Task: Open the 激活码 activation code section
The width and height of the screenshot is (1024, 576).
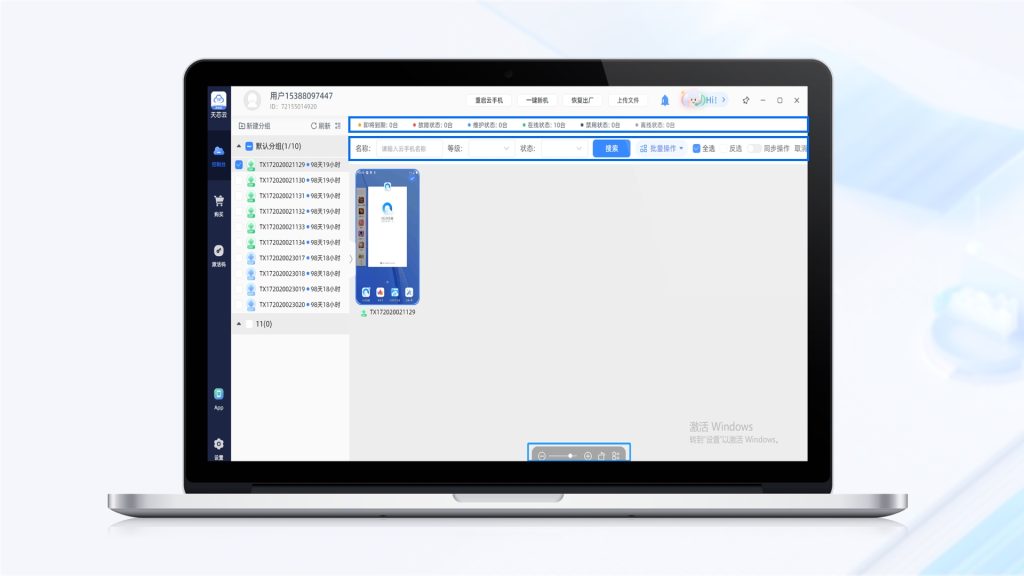Action: [218, 255]
